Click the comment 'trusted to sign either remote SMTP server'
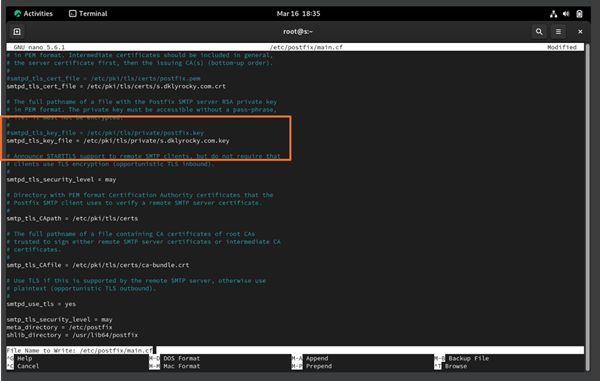Viewport: 600px width, 381px height. (143, 242)
